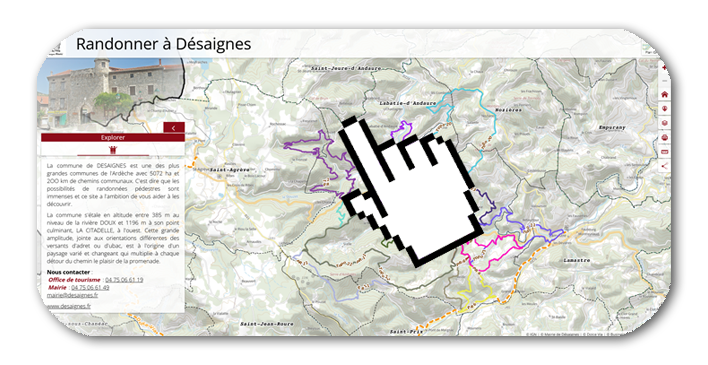
Task: Click the red map marker locate icon
Action: 665,109
